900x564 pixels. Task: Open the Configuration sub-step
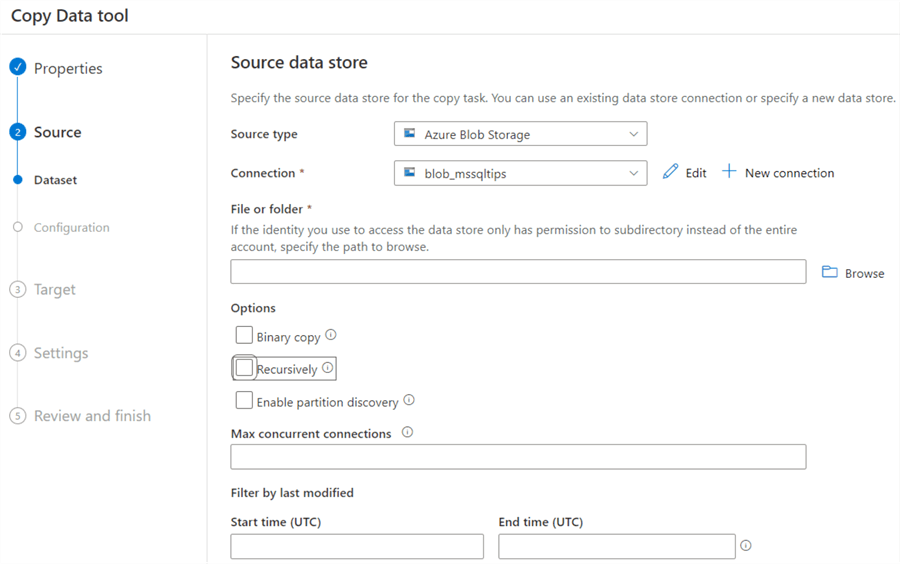coord(71,227)
